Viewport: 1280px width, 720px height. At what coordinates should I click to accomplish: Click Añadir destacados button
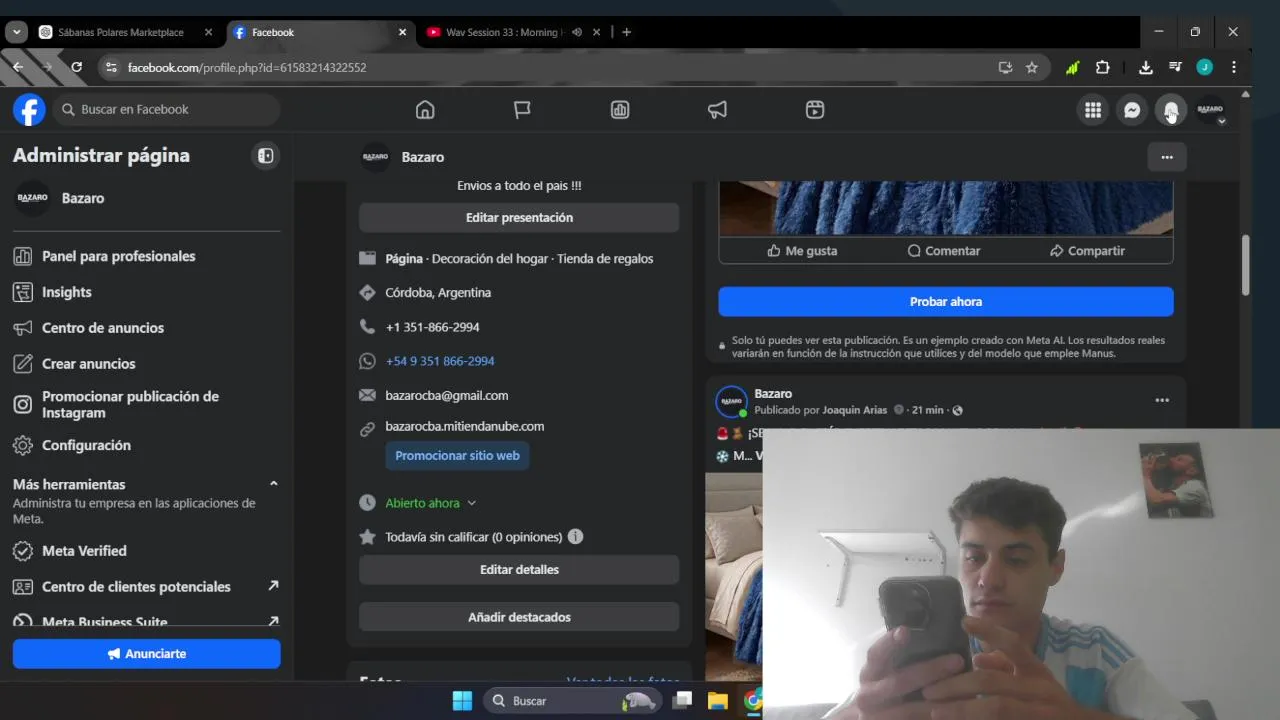coord(519,617)
